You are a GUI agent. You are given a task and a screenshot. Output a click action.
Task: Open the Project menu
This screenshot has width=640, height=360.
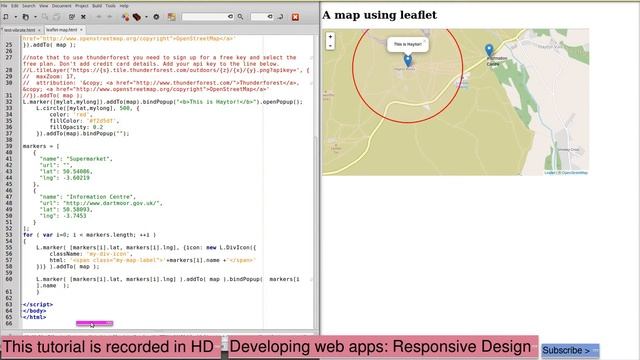(x=82, y=6)
